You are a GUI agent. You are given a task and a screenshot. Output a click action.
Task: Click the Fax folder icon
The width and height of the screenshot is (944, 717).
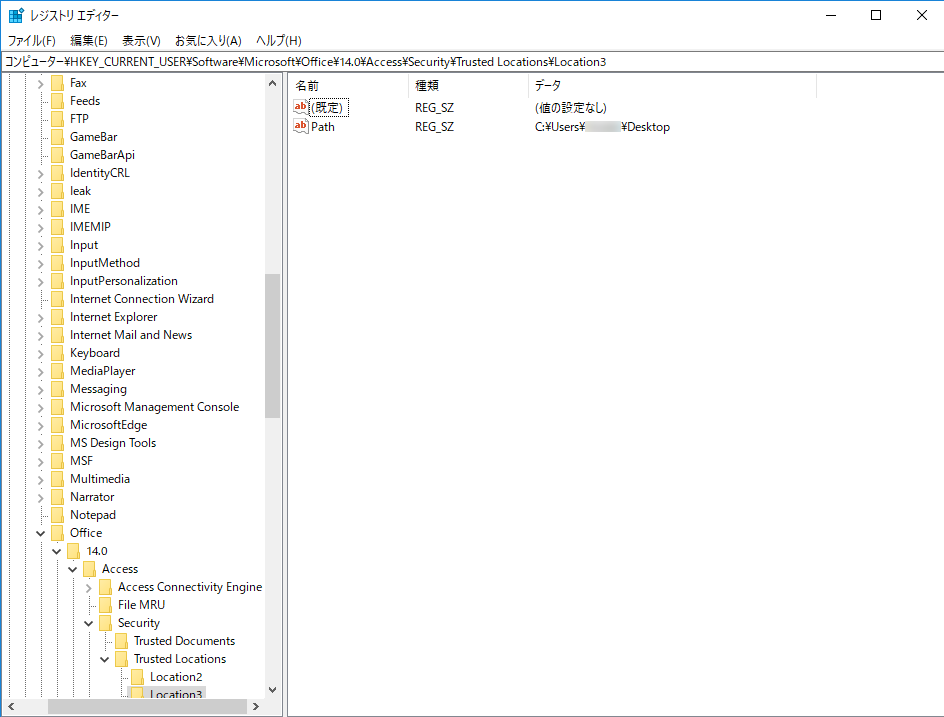(x=58, y=83)
